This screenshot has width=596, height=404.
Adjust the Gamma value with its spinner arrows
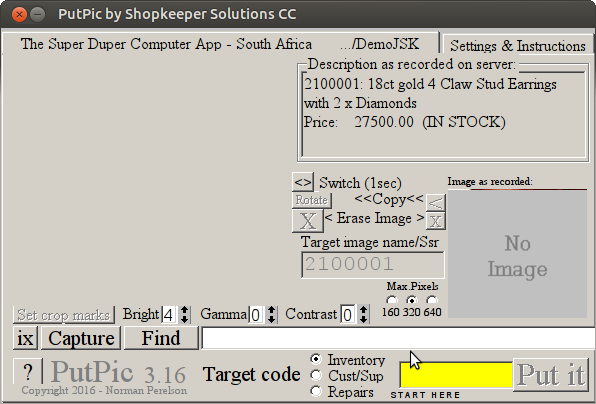pos(271,315)
